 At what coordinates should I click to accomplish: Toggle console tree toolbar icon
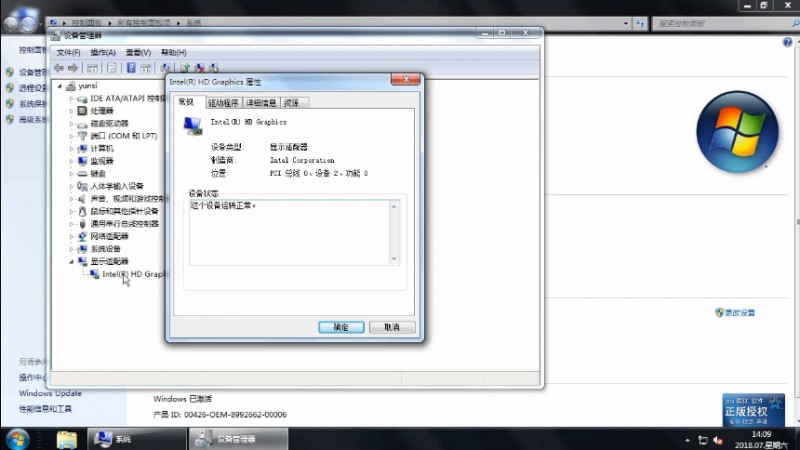coord(92,68)
